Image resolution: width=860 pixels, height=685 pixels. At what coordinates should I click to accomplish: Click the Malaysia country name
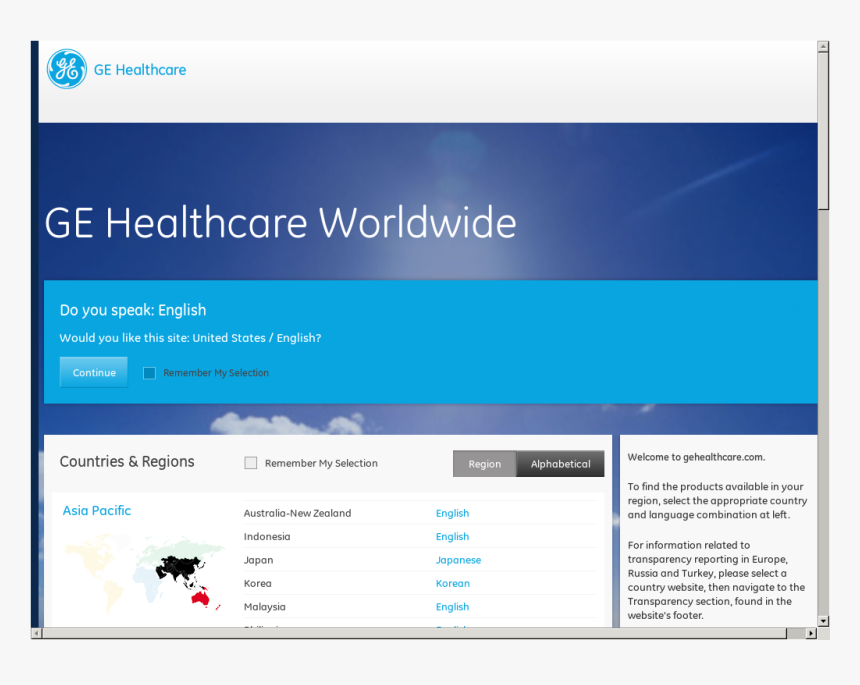point(265,607)
